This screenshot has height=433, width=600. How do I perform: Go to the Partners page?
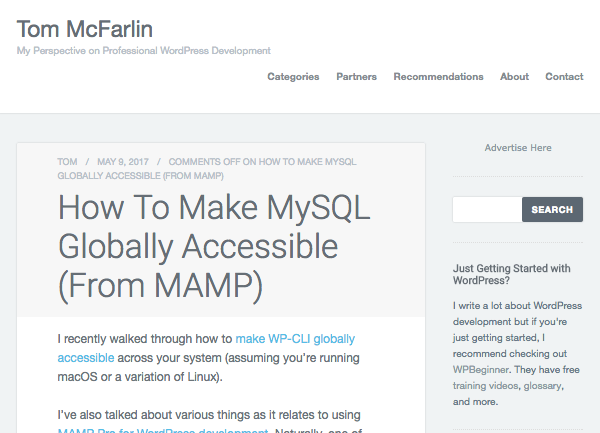(x=356, y=77)
